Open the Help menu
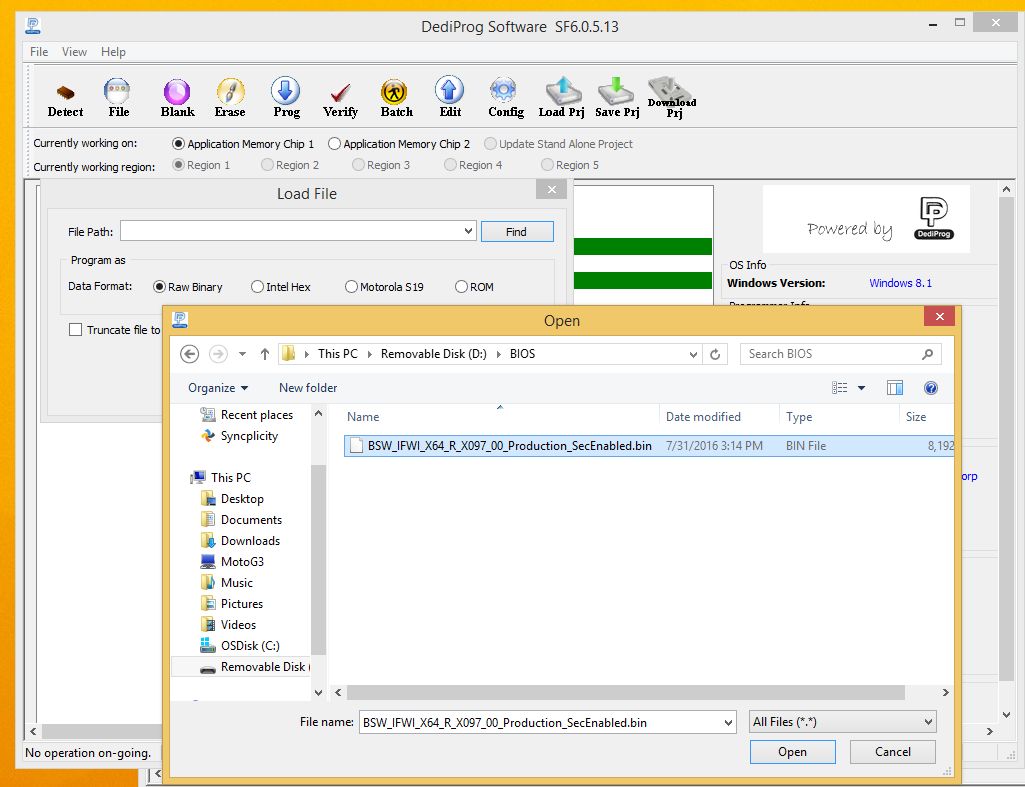This screenshot has height=787, width=1025. pyautogui.click(x=113, y=52)
